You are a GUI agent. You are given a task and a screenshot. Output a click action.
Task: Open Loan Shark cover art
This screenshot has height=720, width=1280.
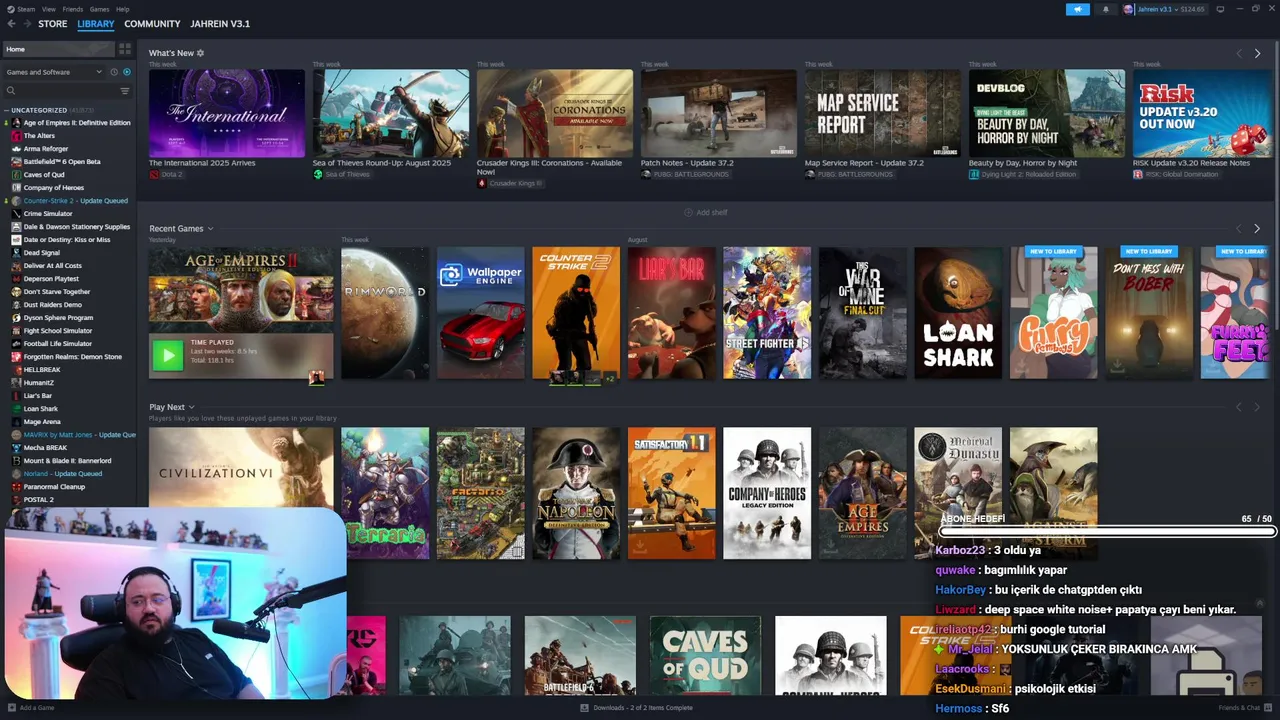[958, 313]
